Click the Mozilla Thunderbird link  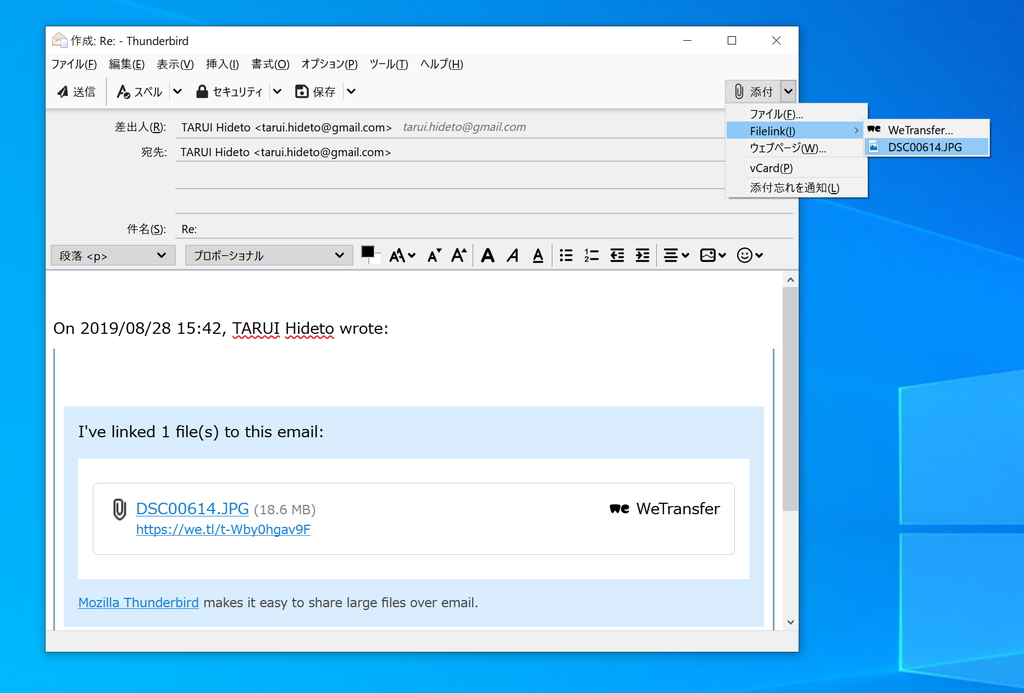coord(138,602)
